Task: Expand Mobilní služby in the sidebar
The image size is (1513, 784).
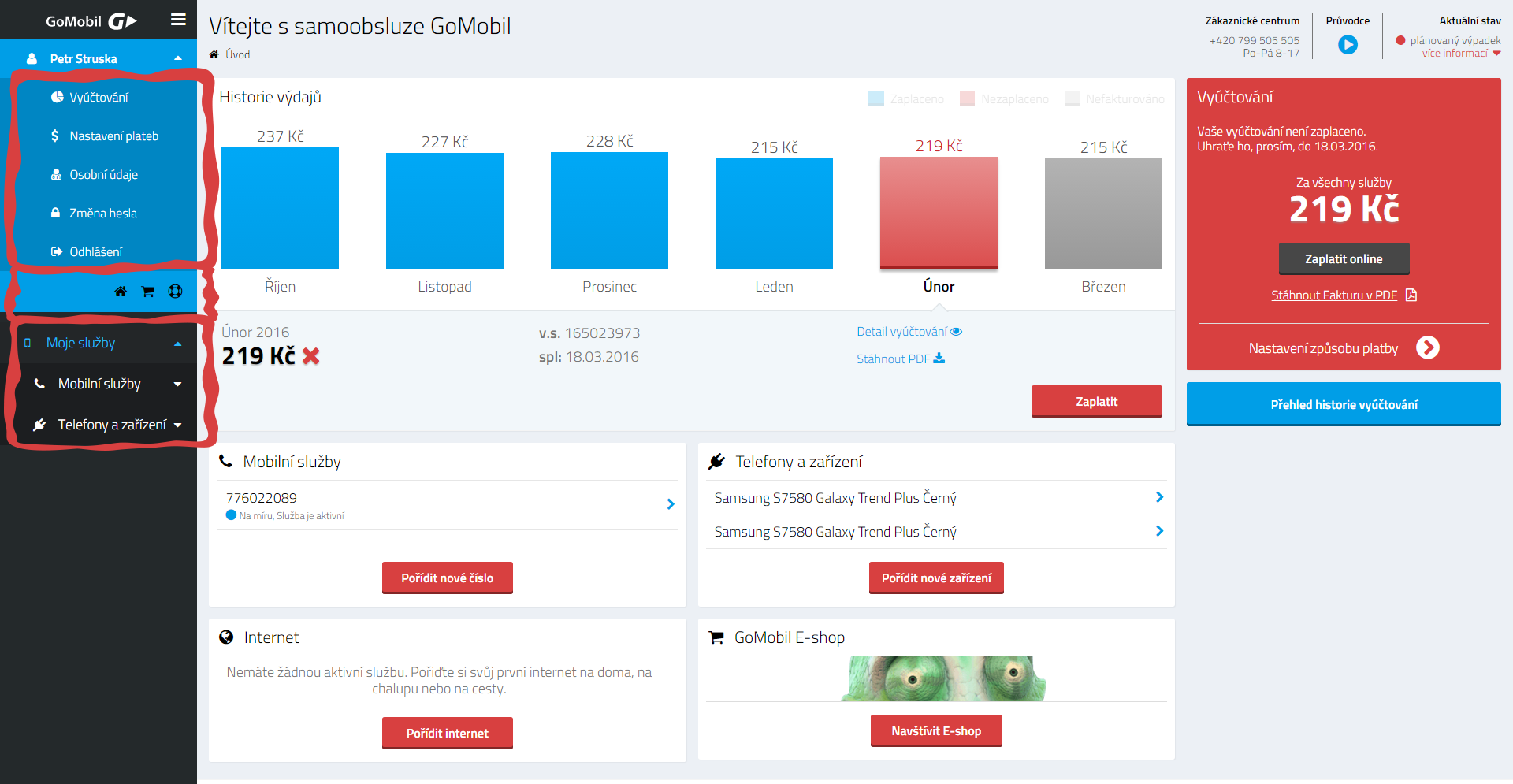Action: (178, 385)
